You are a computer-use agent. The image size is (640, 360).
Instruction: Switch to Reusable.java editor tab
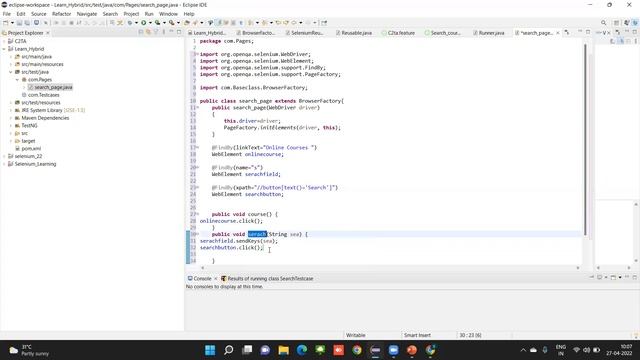(353, 33)
